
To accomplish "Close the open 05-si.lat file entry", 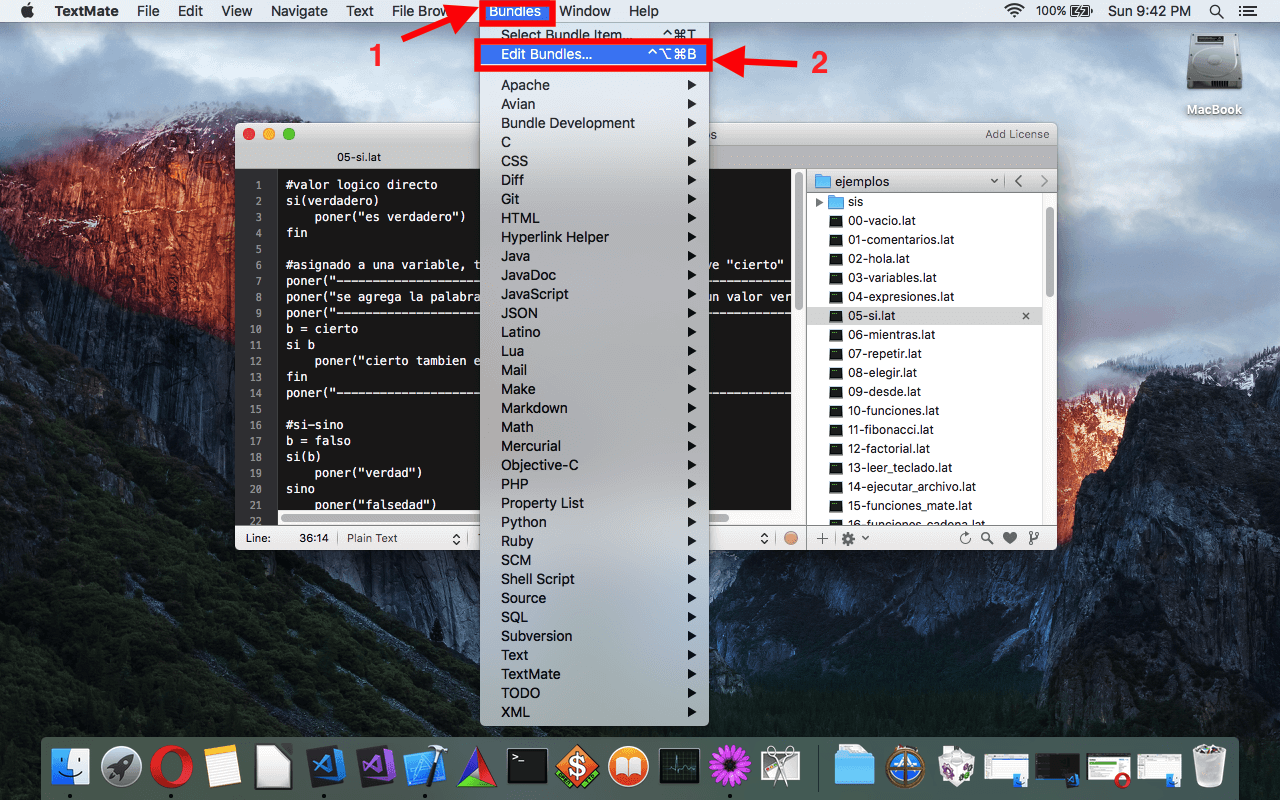I will 1025,316.
